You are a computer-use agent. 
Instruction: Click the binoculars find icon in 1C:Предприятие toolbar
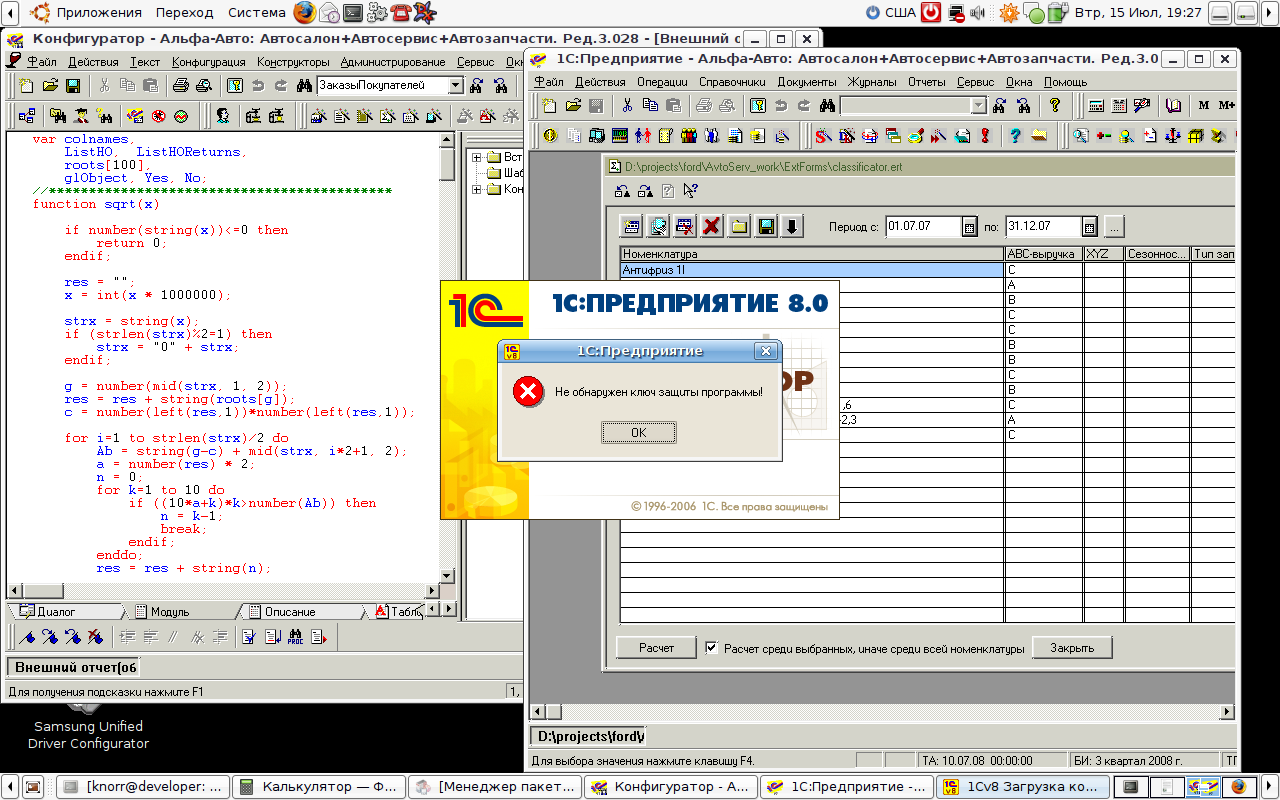[x=826, y=105]
